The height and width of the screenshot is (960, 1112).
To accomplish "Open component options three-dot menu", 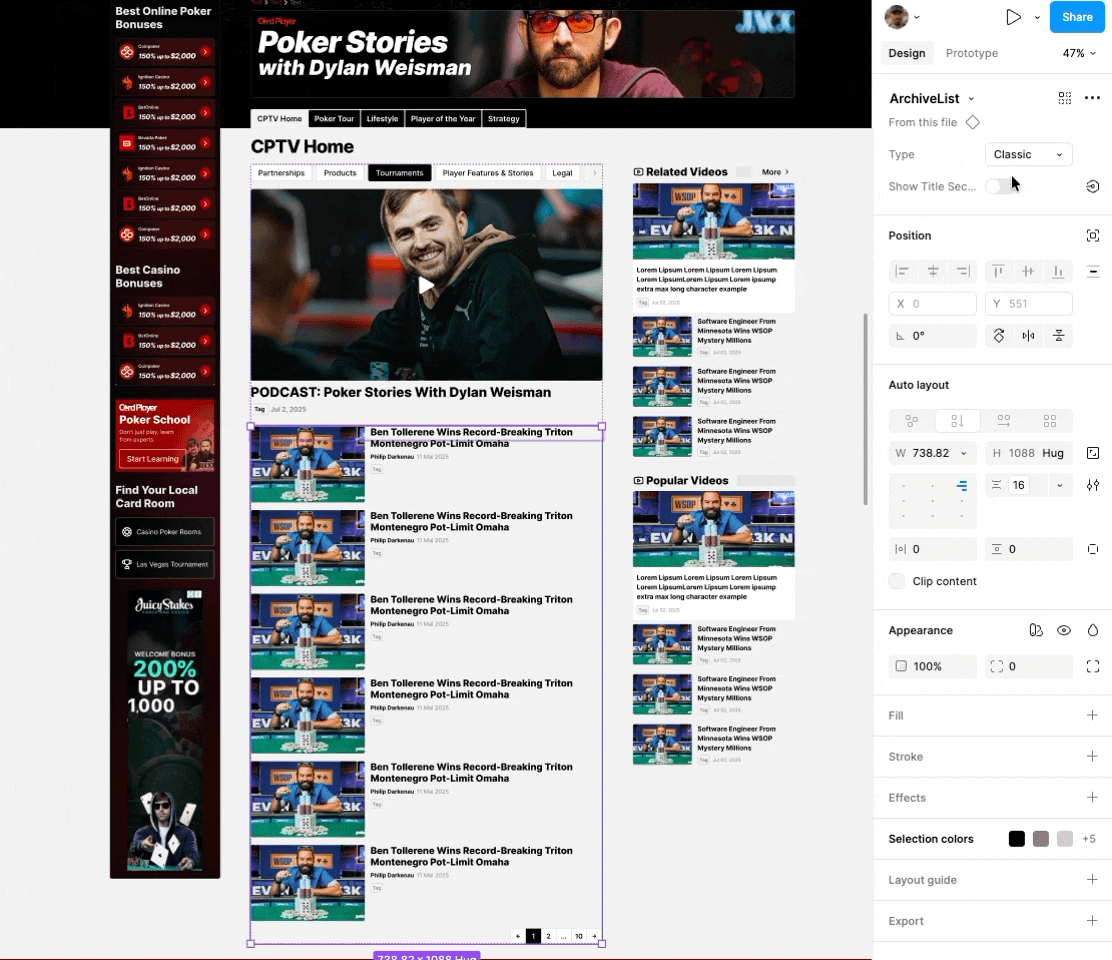I will 1092,98.
